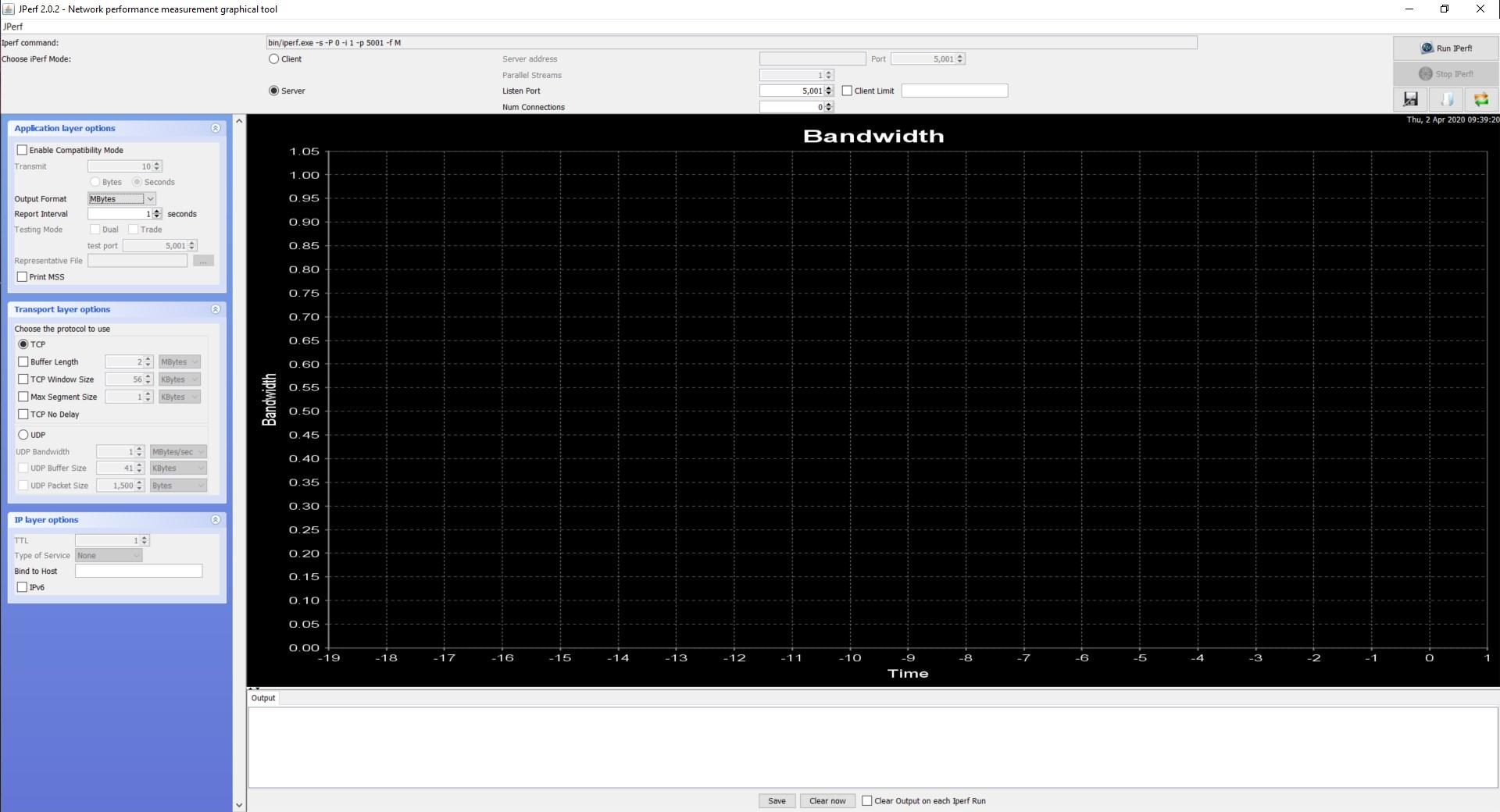Check the Buffer Length option
Image resolution: width=1500 pixels, height=812 pixels.
tap(23, 362)
